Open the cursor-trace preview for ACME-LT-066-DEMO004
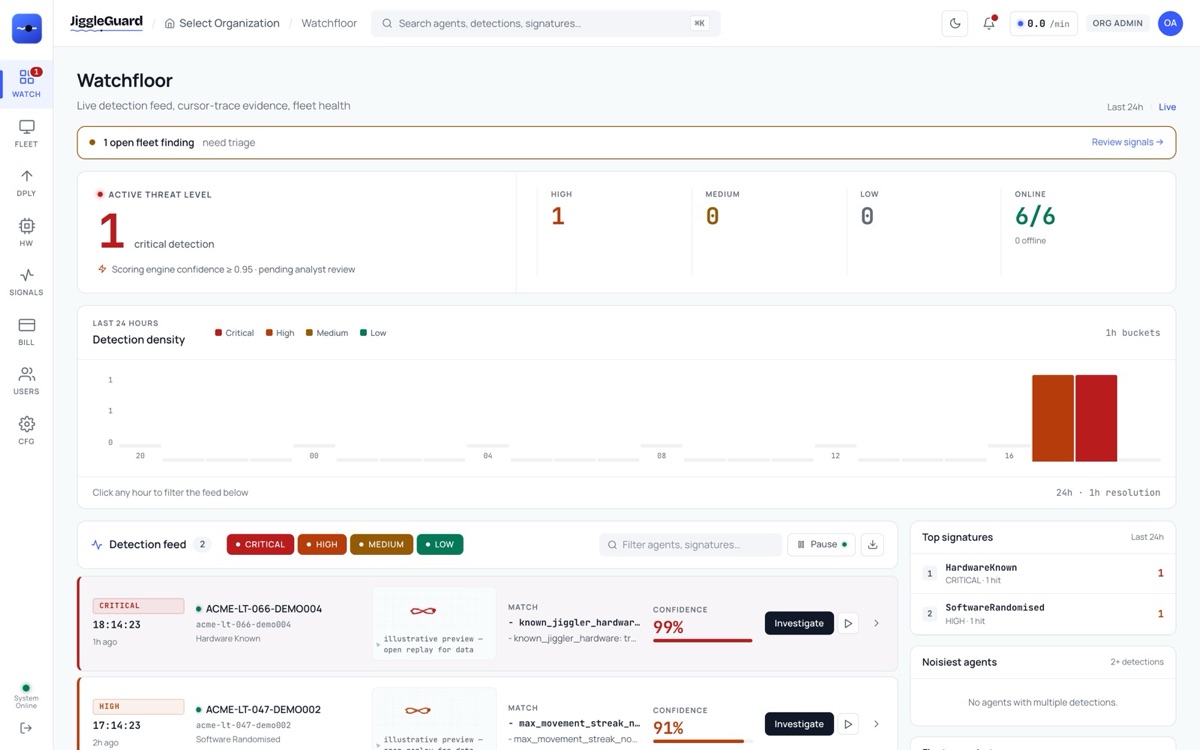The width and height of the screenshot is (1200, 750). click(434, 623)
